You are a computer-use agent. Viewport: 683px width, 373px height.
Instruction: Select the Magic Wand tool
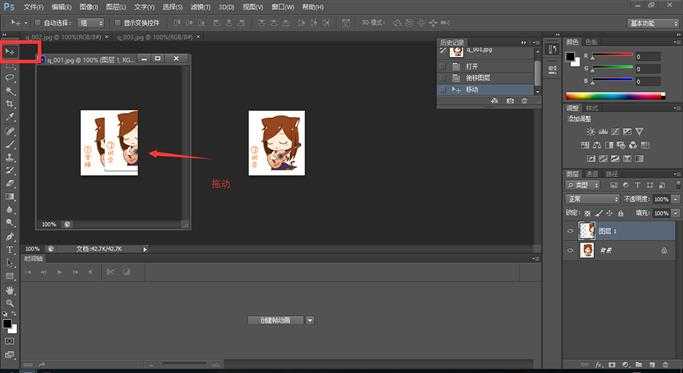coord(10,91)
